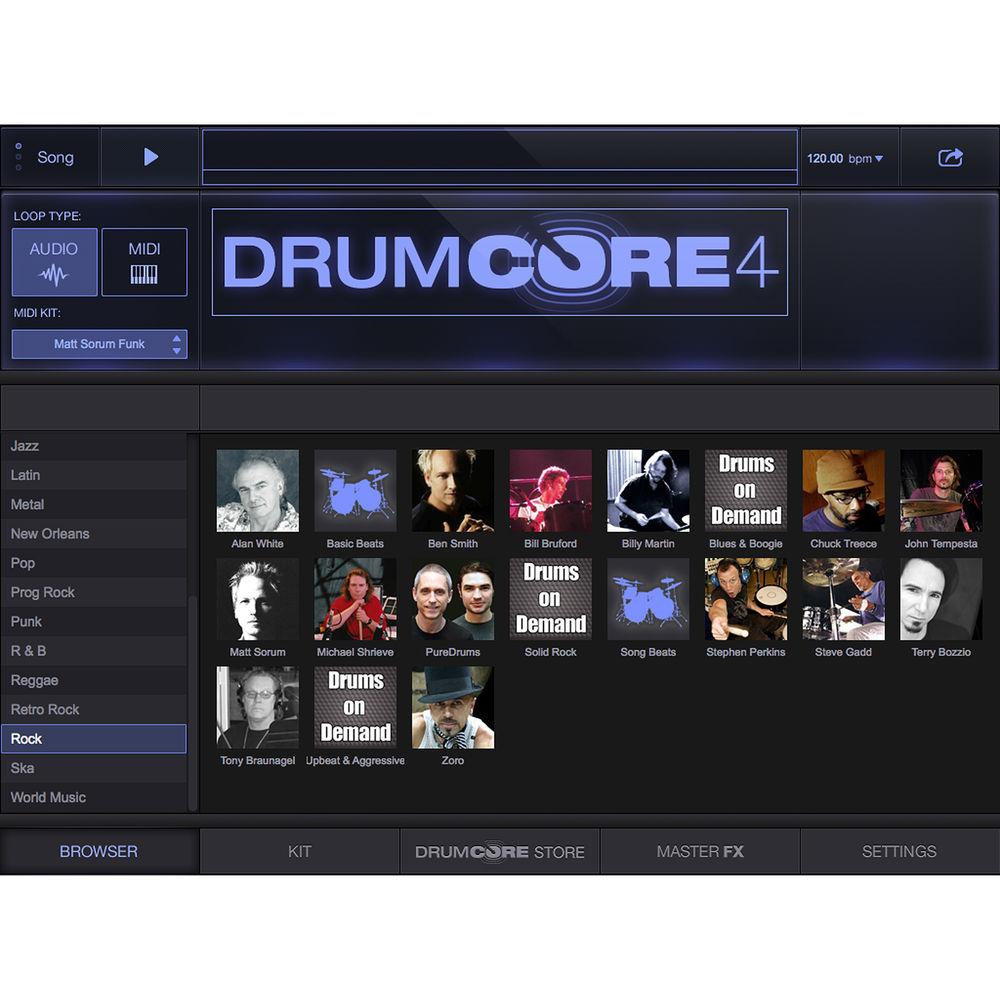1000x1000 pixels.
Task: Click the SETTINGS button
Action: (x=898, y=851)
